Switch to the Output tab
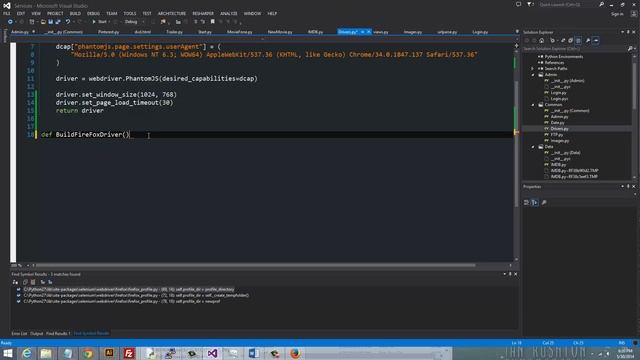 [36, 333]
